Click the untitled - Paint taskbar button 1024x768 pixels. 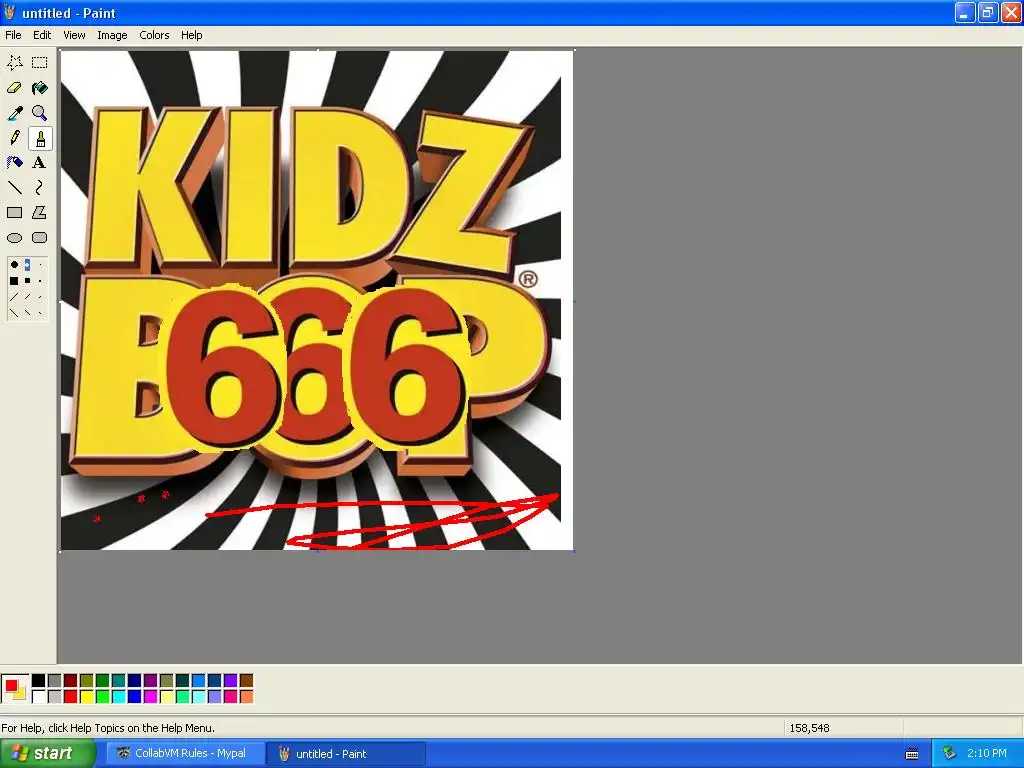coord(346,754)
